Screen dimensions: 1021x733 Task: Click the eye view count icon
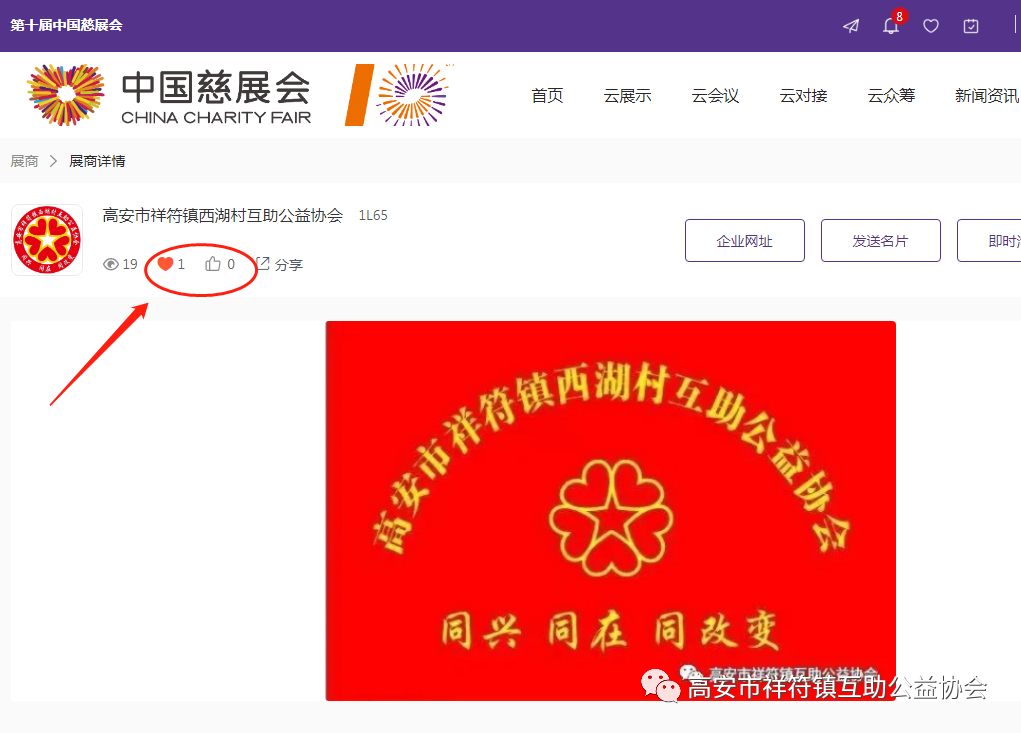tap(111, 264)
